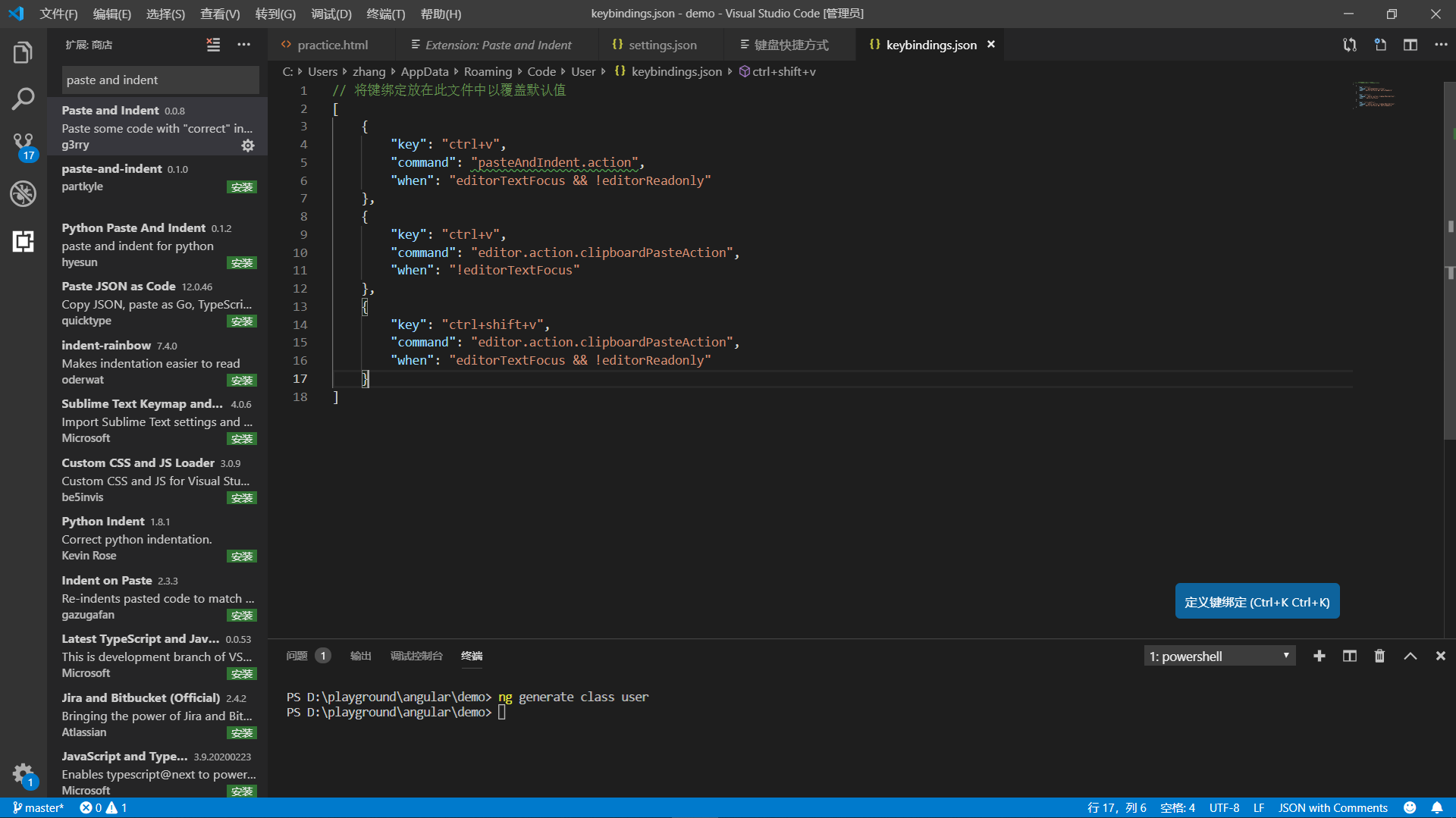
Task: Click the 定义键绑定 button
Action: (x=1257, y=601)
